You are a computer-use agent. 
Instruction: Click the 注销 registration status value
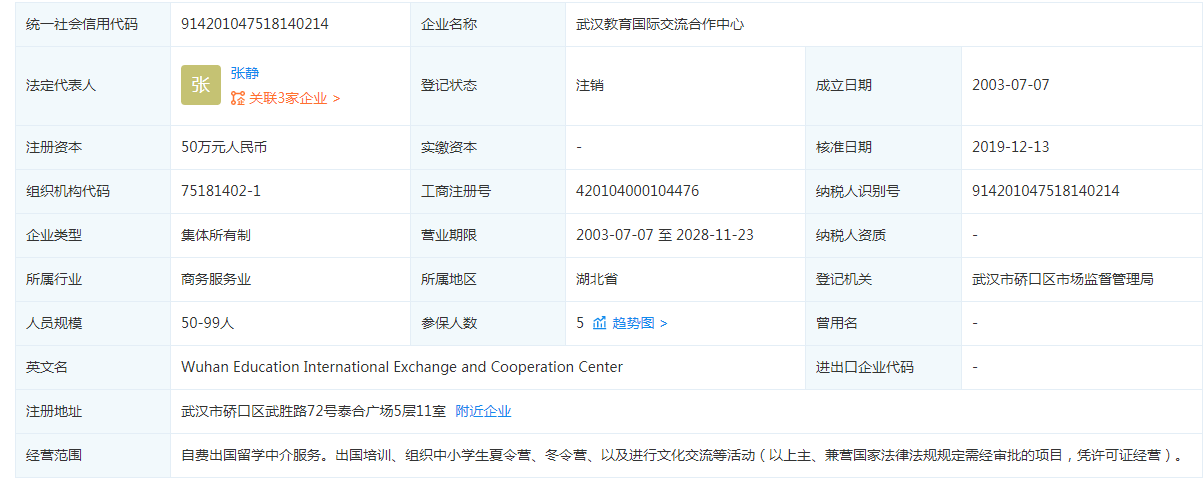pos(590,85)
